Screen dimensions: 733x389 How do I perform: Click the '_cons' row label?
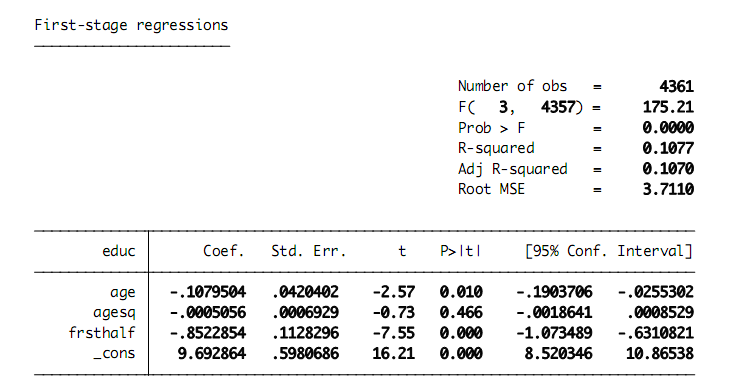[x=114, y=353]
